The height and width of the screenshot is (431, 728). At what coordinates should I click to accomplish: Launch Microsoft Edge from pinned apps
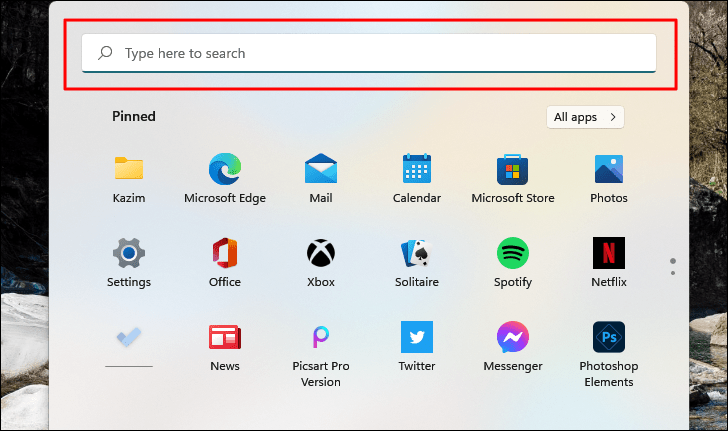tap(225, 178)
